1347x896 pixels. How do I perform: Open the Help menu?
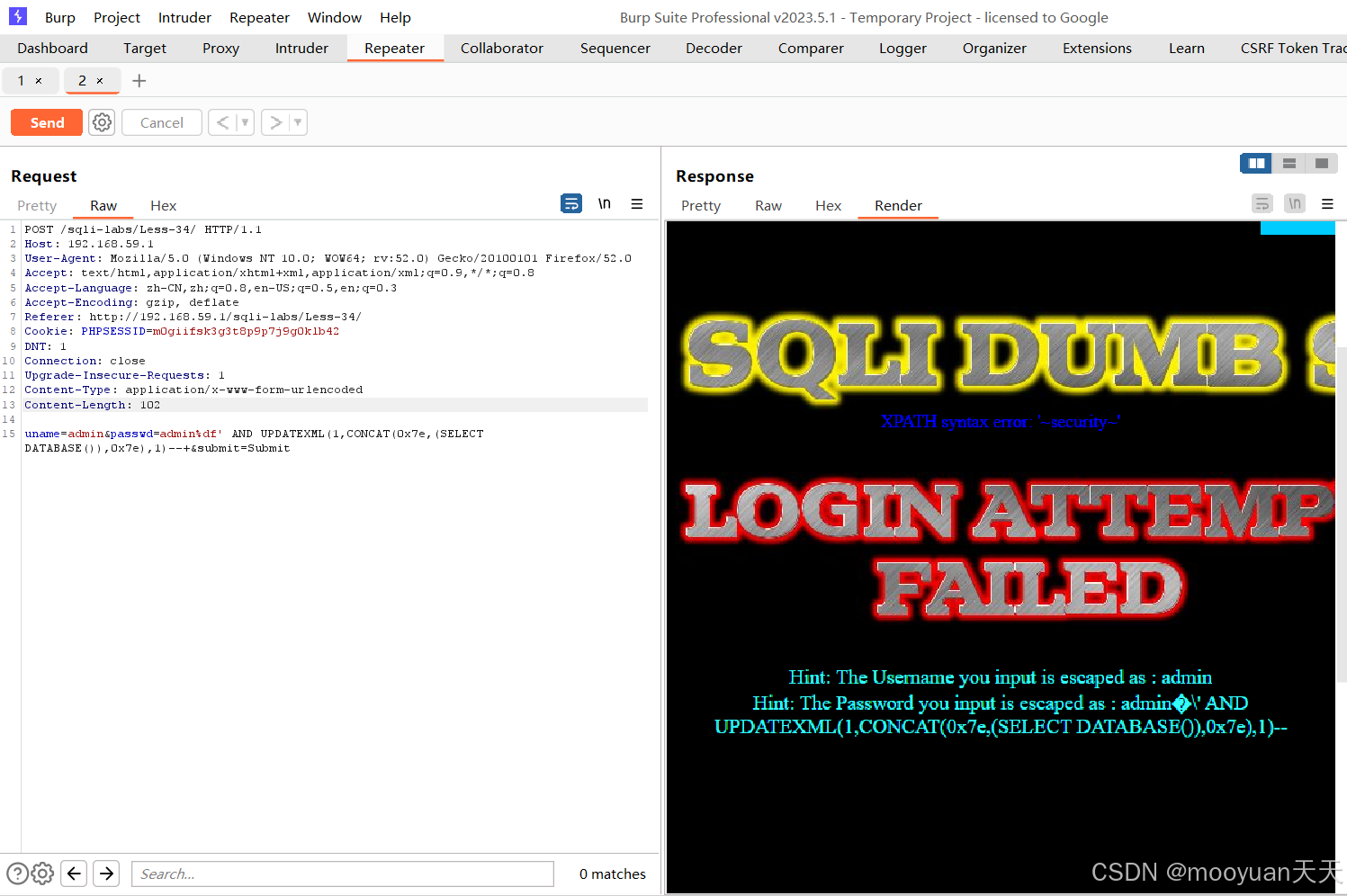pyautogui.click(x=395, y=17)
